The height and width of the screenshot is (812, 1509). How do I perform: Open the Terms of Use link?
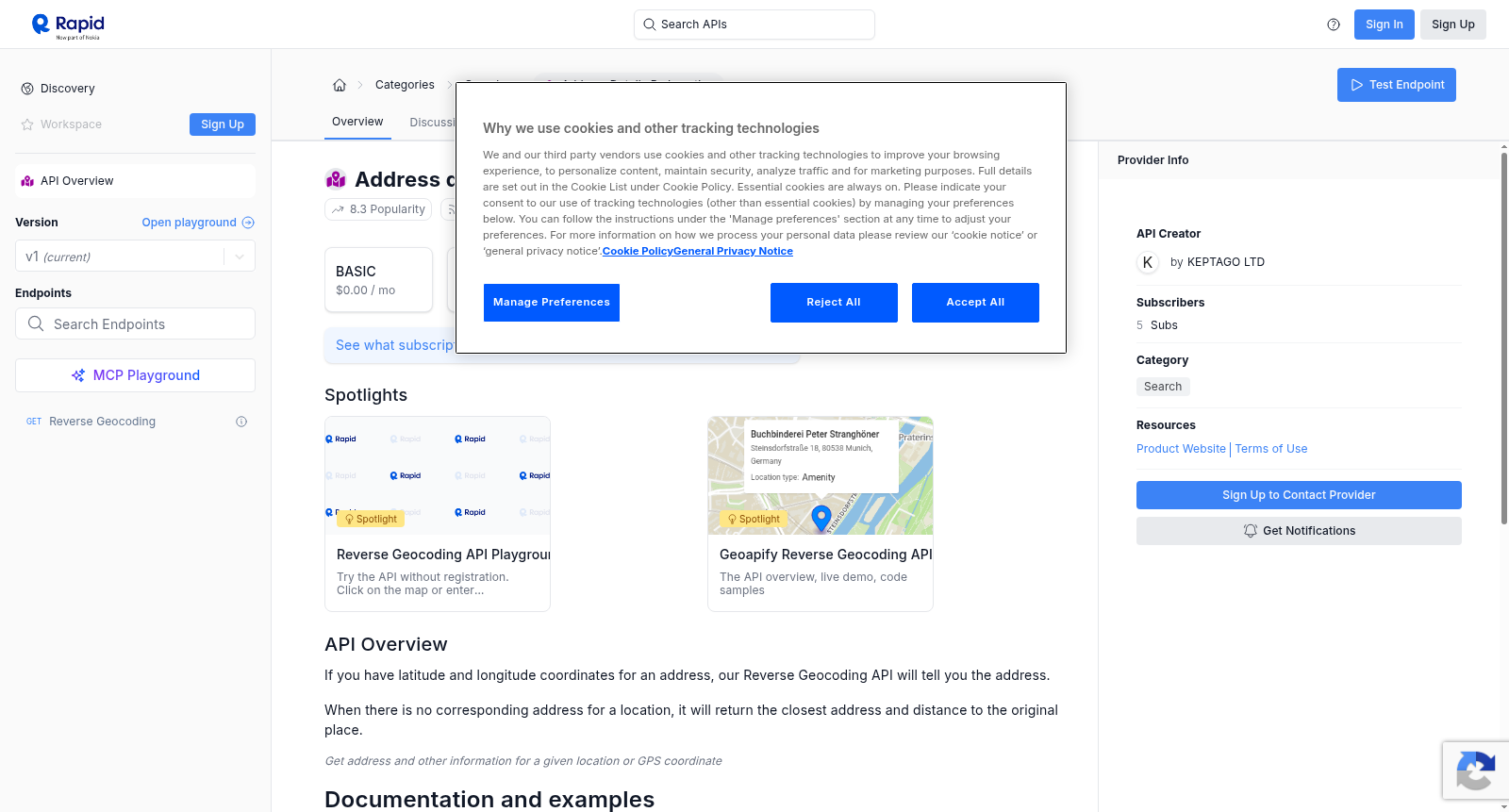click(x=1271, y=449)
